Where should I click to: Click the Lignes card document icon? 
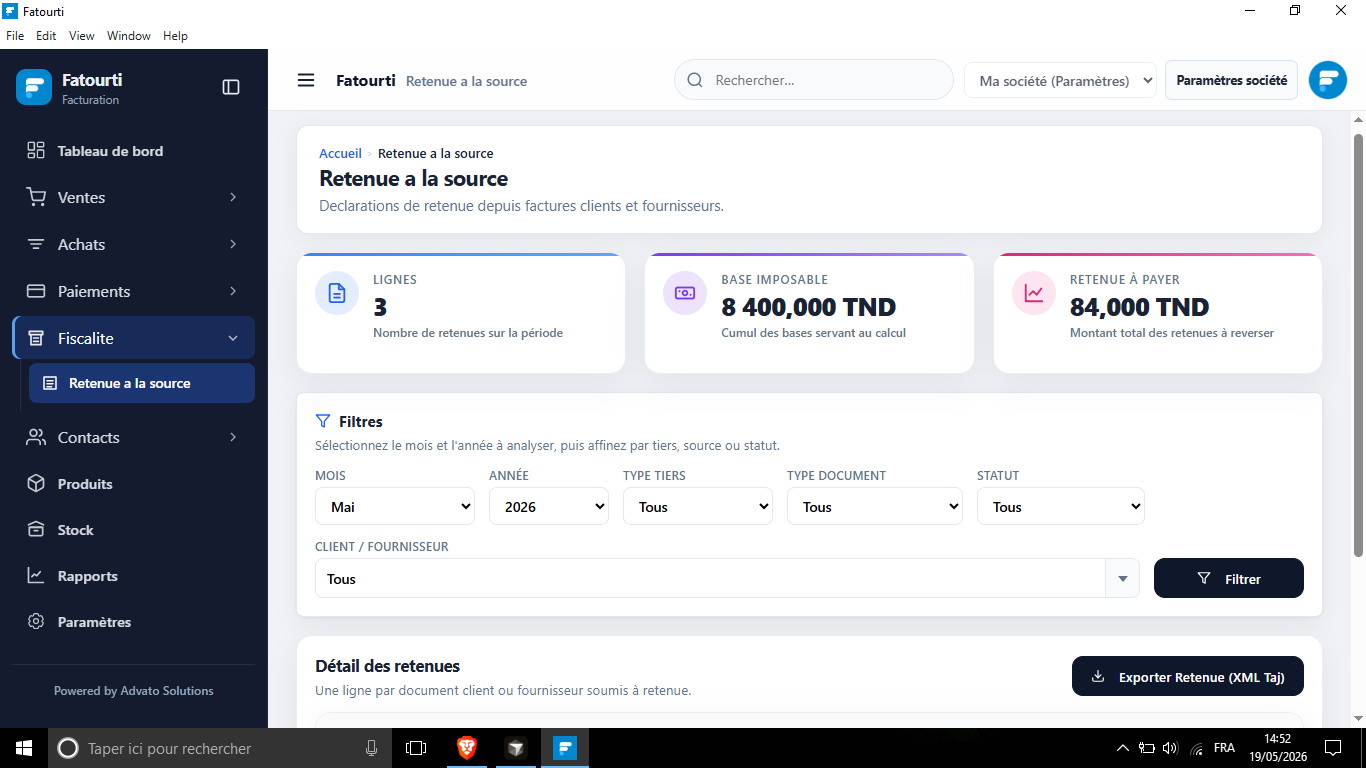pyautogui.click(x=337, y=293)
